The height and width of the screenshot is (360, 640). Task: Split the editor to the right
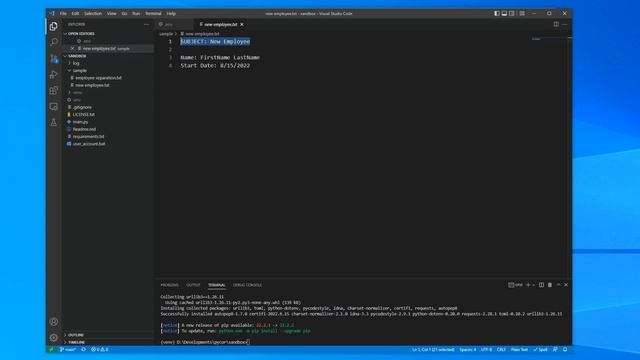[556, 24]
